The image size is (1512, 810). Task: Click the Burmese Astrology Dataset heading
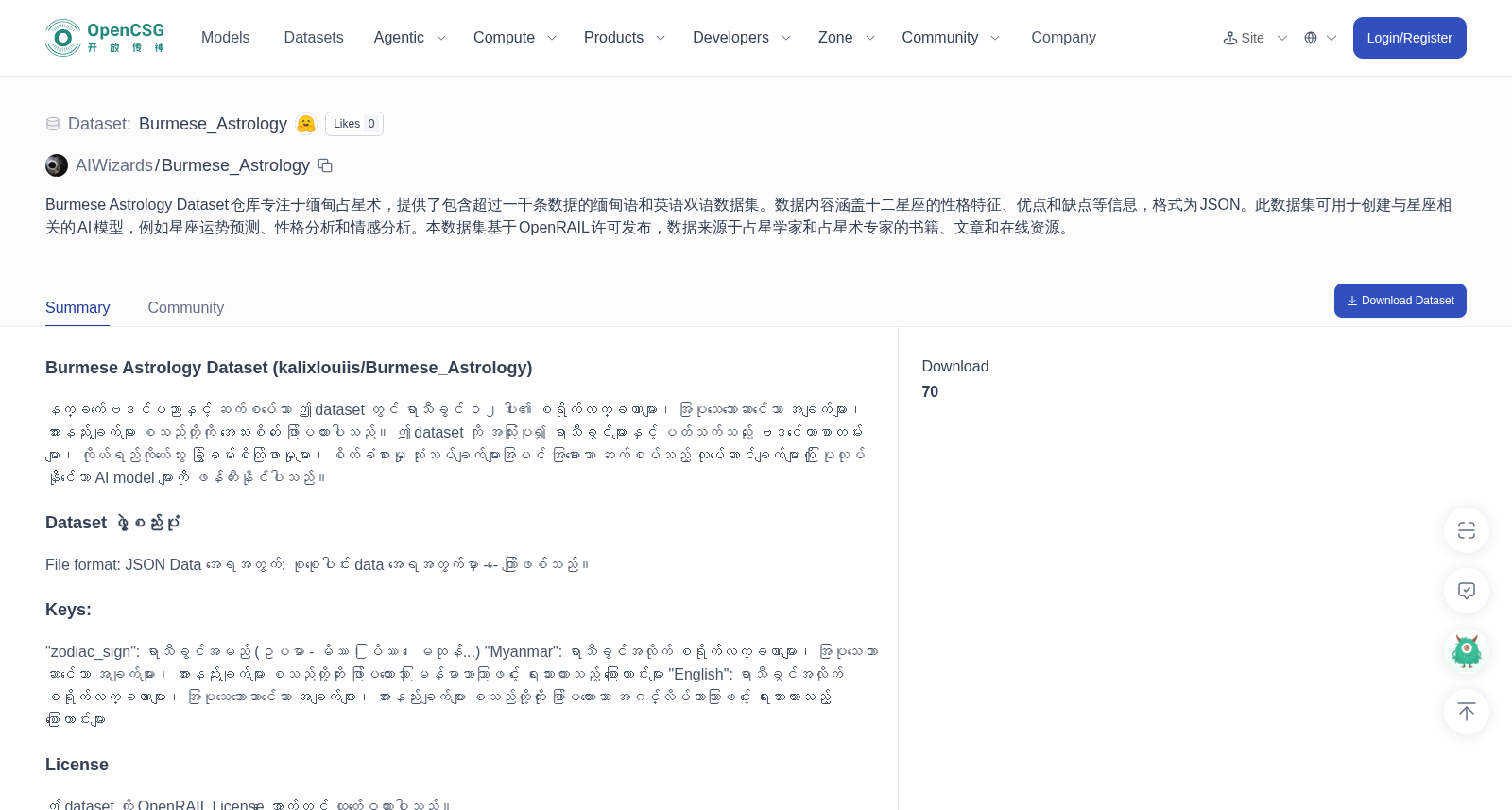coord(289,368)
